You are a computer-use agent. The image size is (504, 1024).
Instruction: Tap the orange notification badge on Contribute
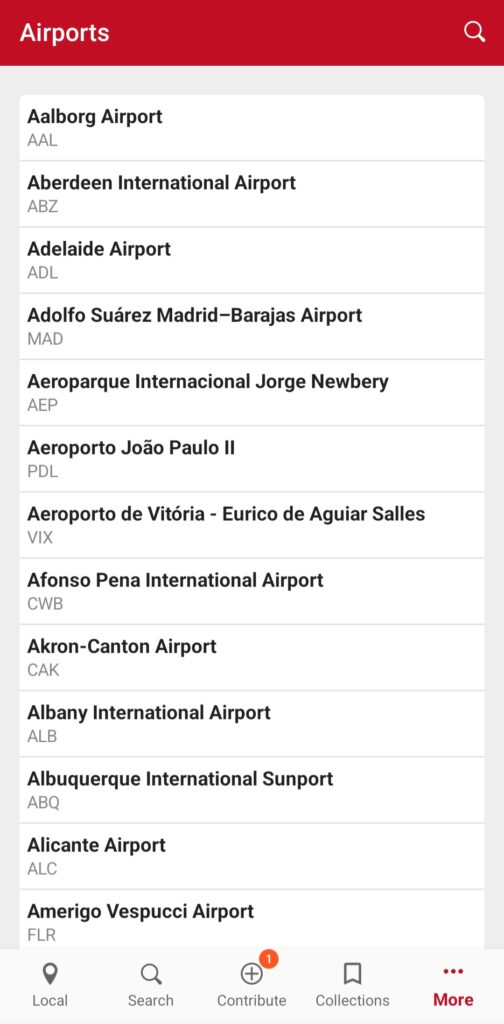[268, 959]
